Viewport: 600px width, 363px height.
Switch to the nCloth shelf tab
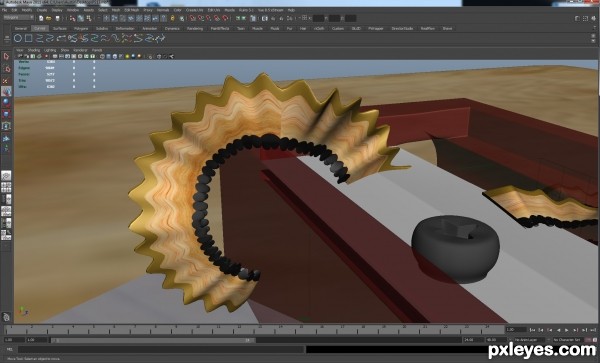click(319, 28)
